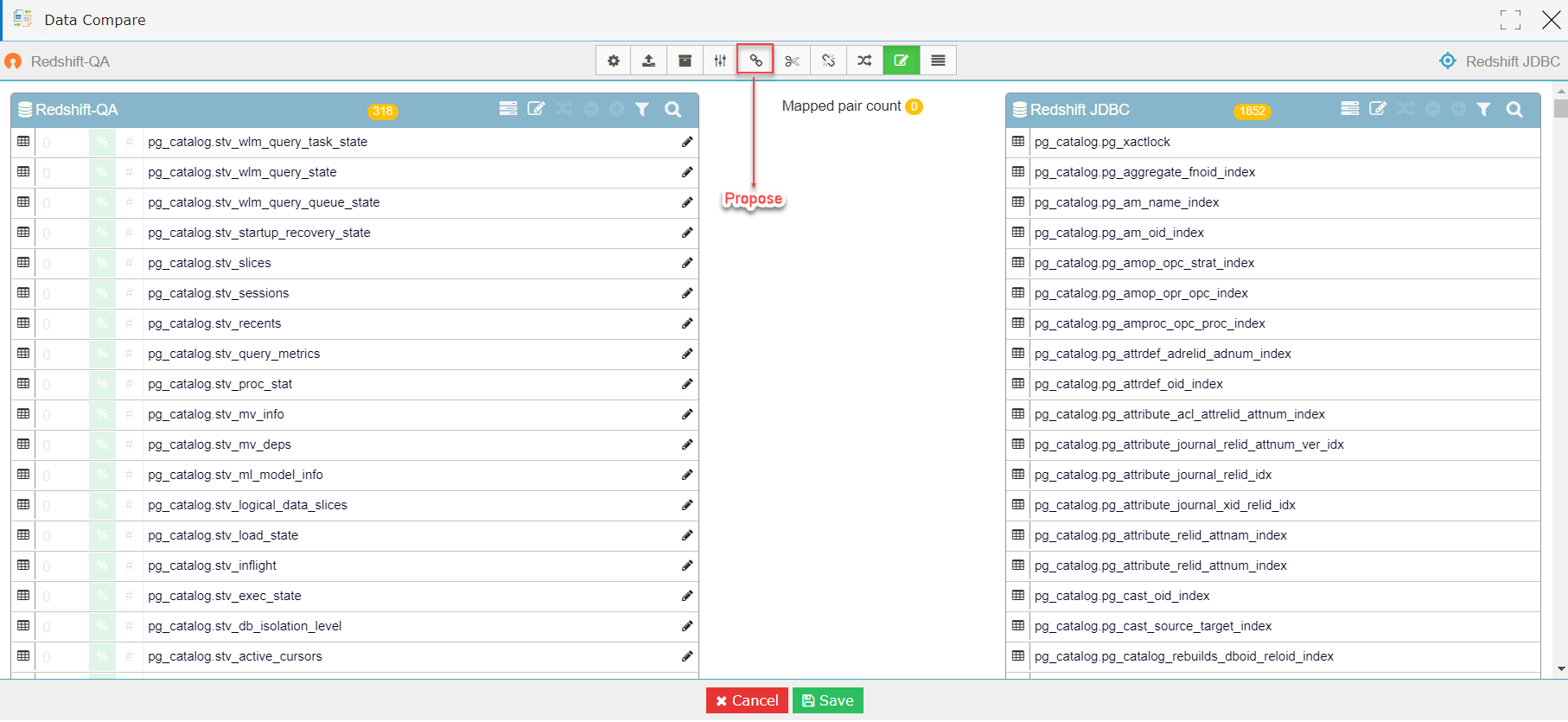Select pg_catalog.stv_load_state row

pyautogui.click(x=354, y=535)
